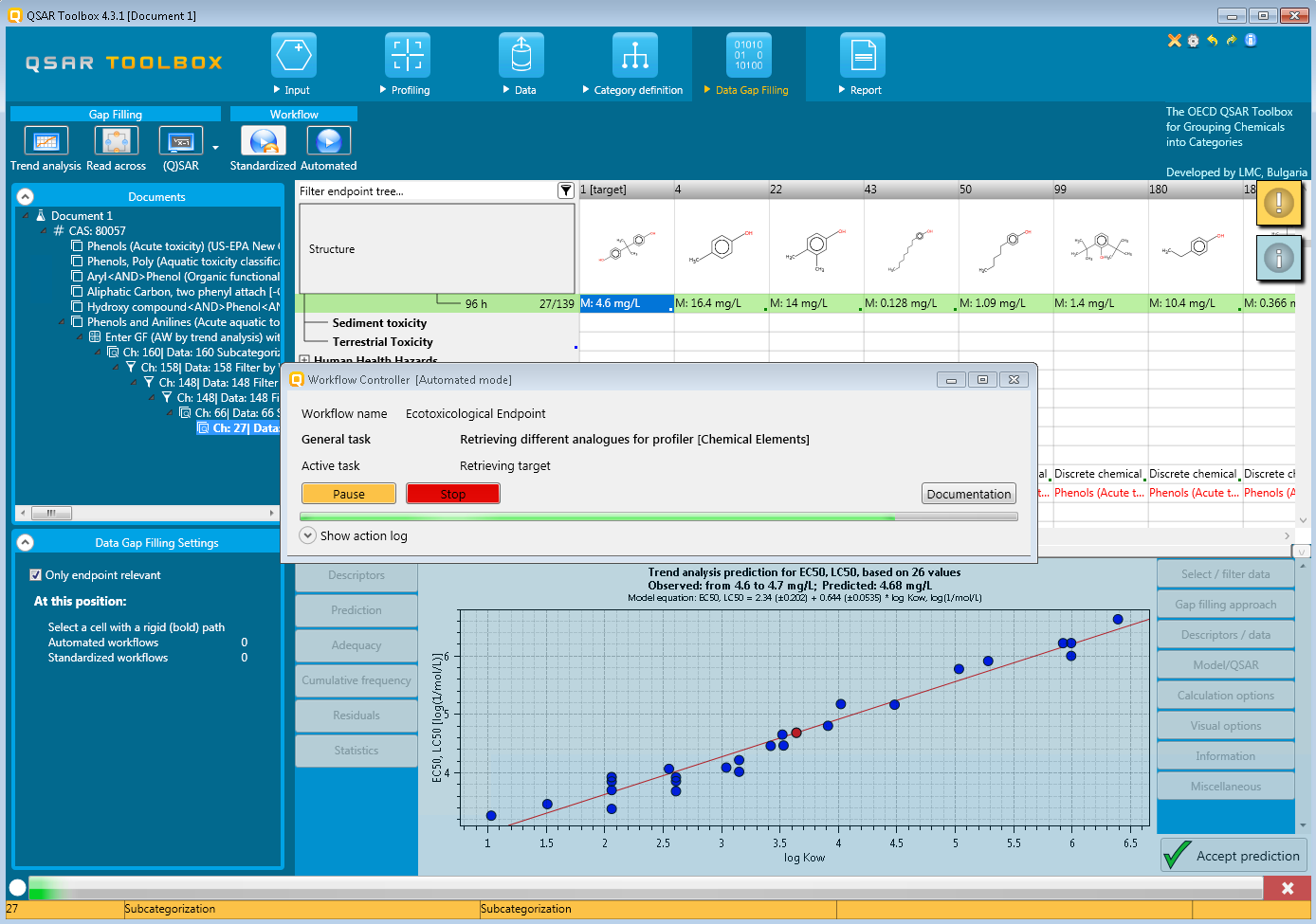The image size is (1316, 924).
Task: Open the Category definition stage icon
Action: point(635,56)
